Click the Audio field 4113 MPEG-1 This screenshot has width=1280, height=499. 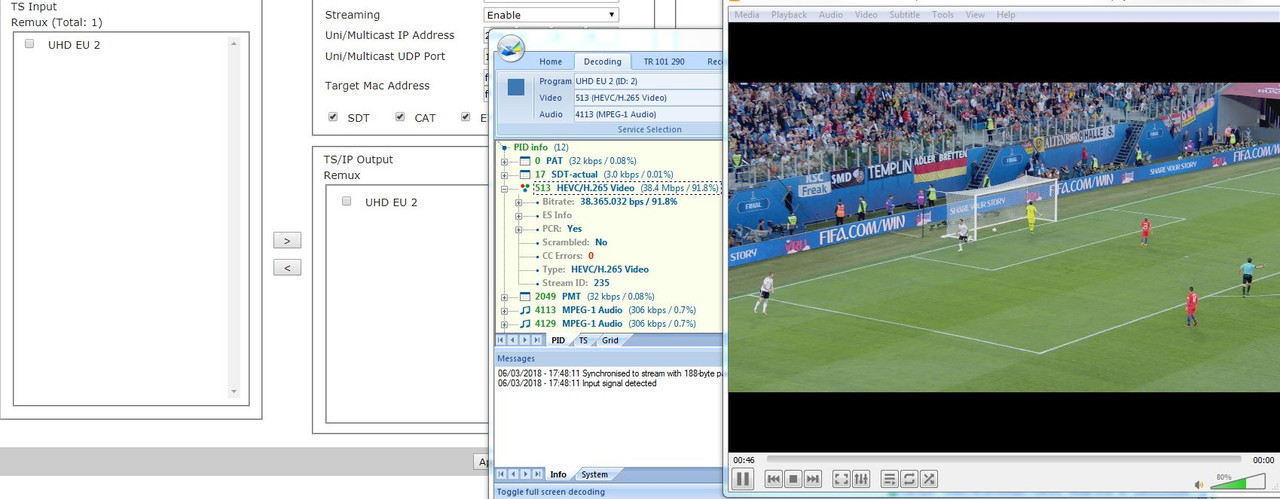coord(647,114)
